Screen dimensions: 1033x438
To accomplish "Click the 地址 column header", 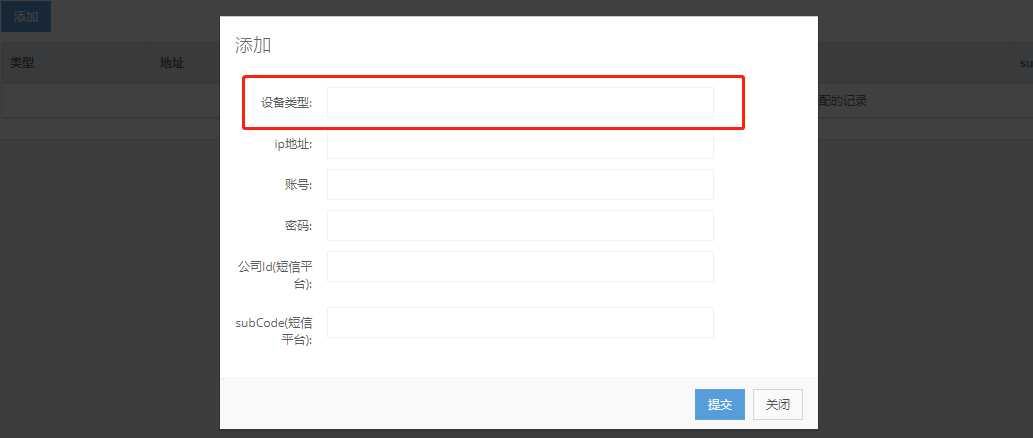I will pyautogui.click(x=172, y=63).
